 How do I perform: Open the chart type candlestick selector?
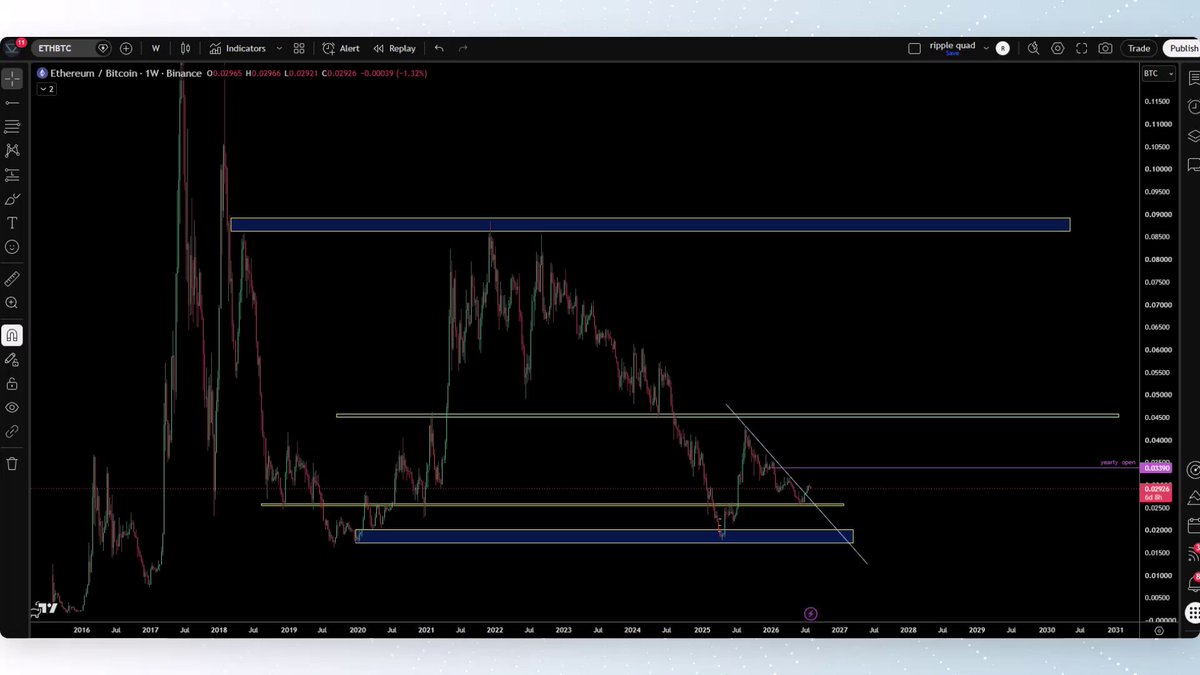(185, 48)
